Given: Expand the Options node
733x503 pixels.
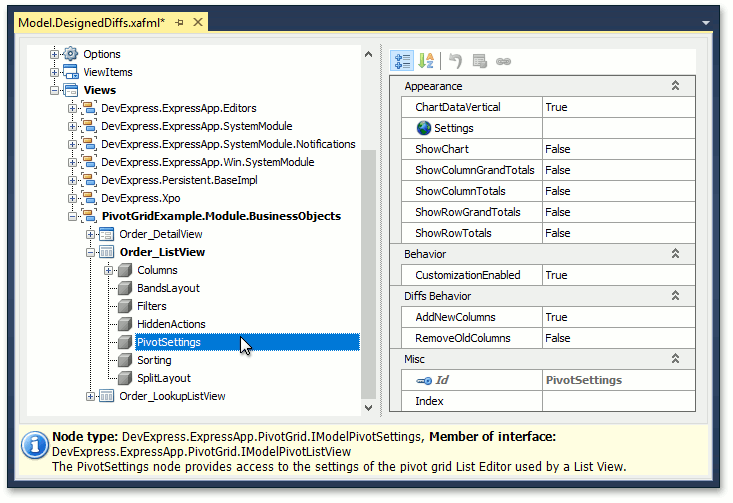Looking at the screenshot, I should [x=54, y=54].
